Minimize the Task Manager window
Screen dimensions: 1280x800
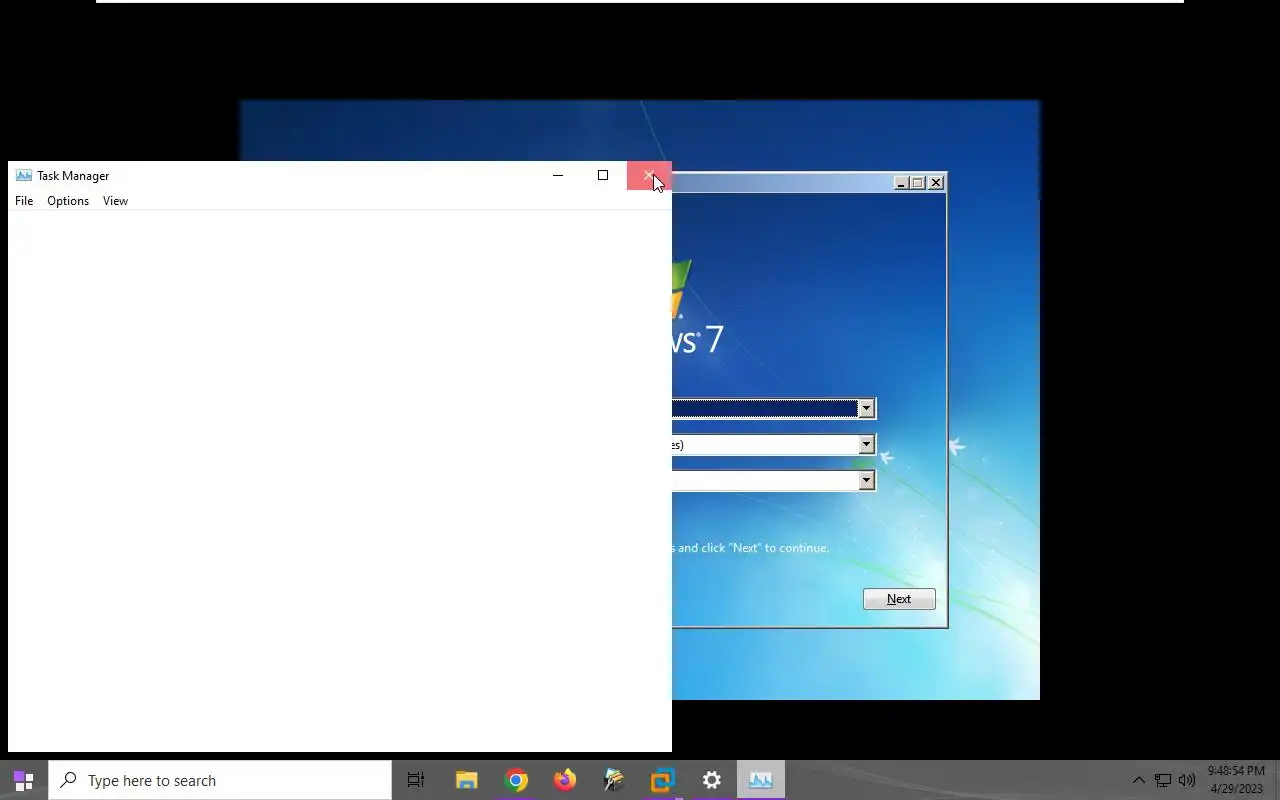(558, 175)
